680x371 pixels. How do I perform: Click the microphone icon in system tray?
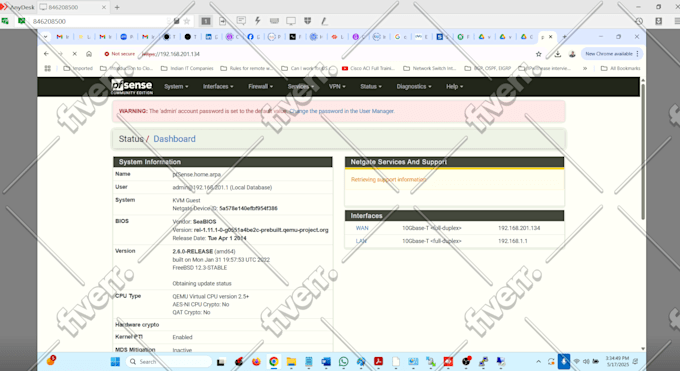coord(564,361)
